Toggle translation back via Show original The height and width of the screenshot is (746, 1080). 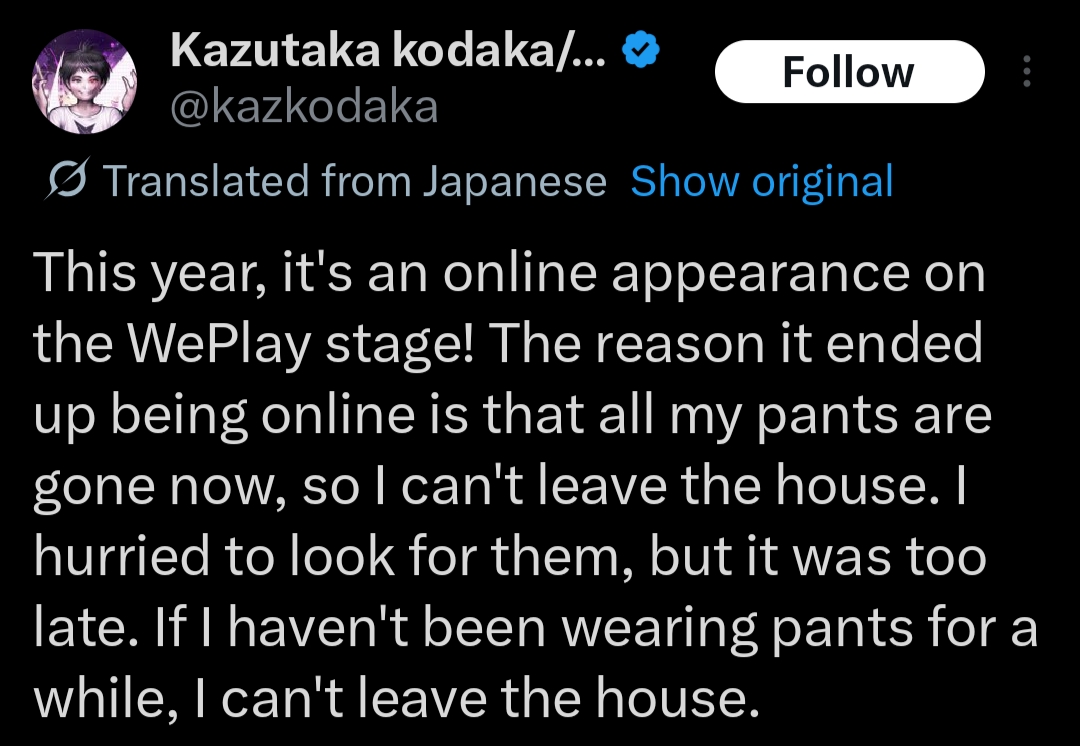762,182
